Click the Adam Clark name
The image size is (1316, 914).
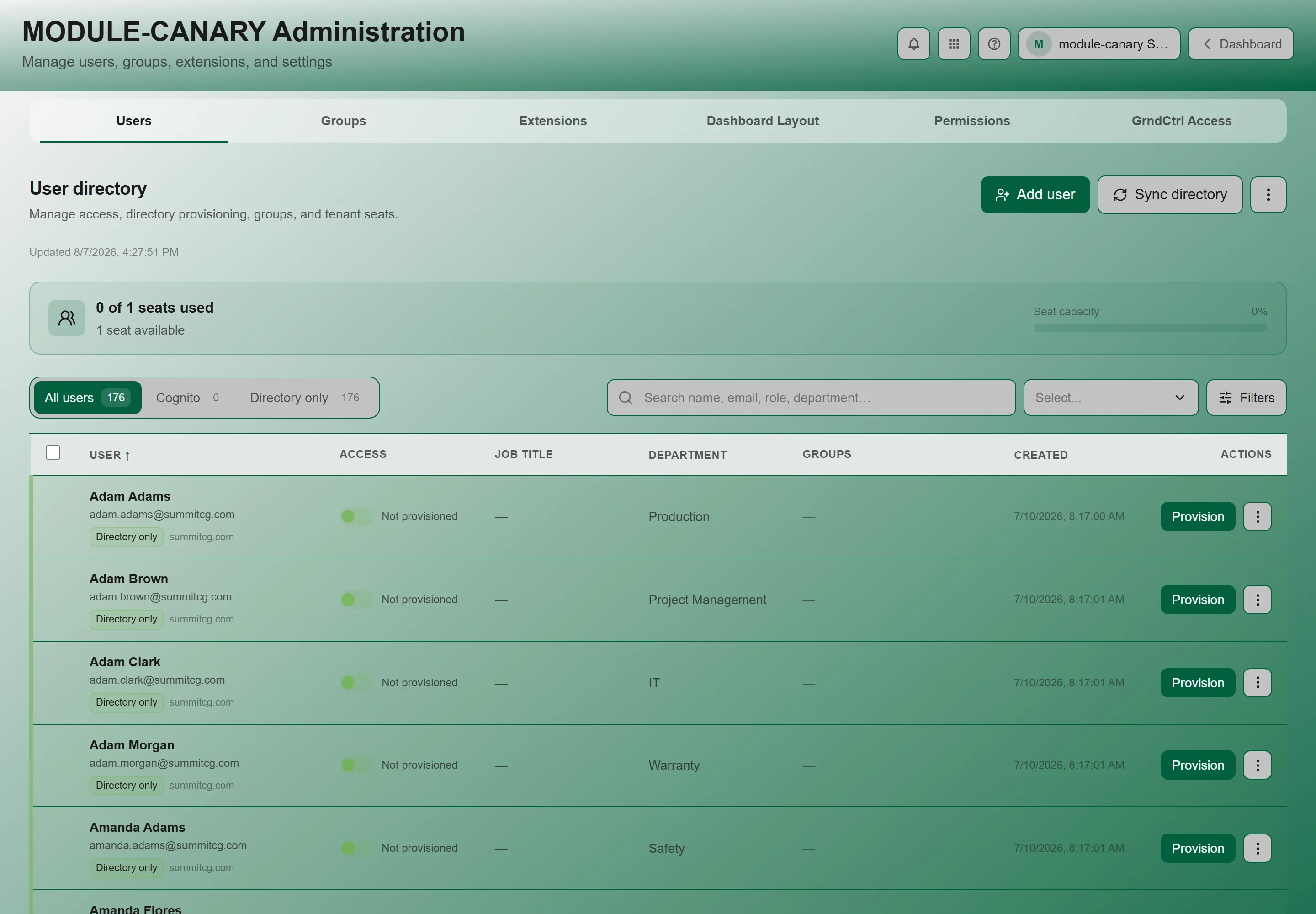coord(125,662)
